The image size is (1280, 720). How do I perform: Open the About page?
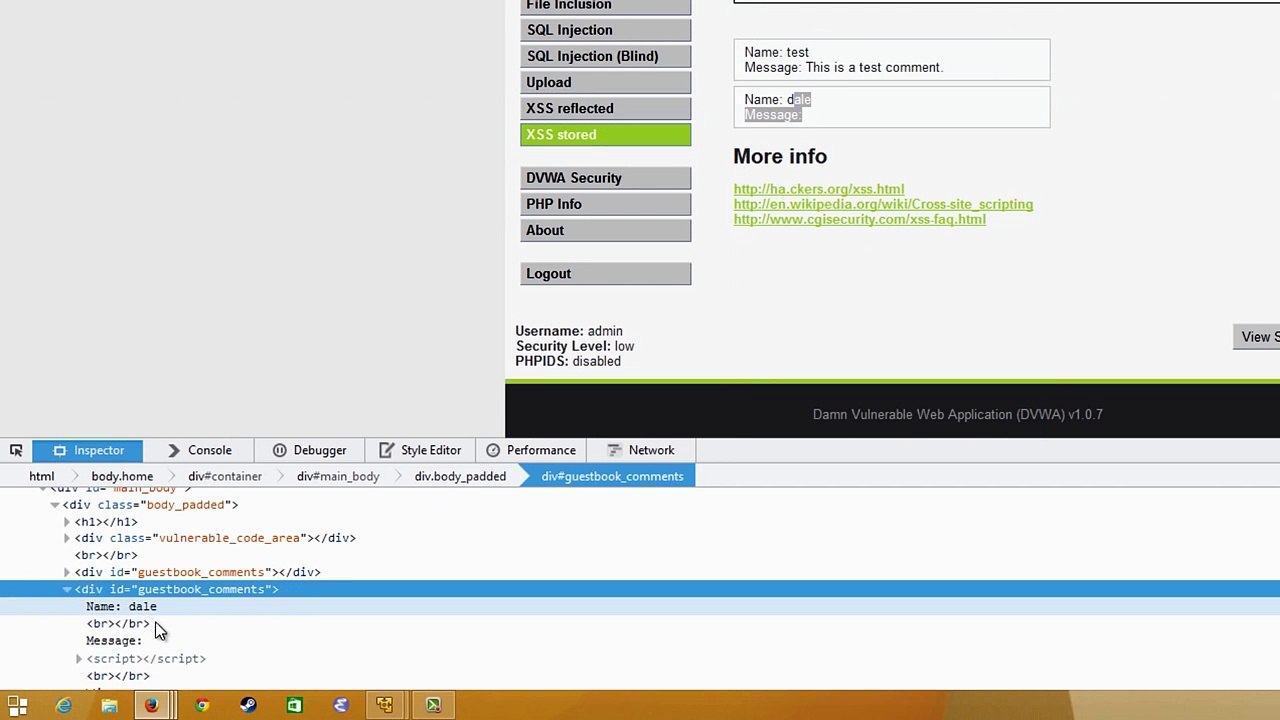tap(605, 230)
